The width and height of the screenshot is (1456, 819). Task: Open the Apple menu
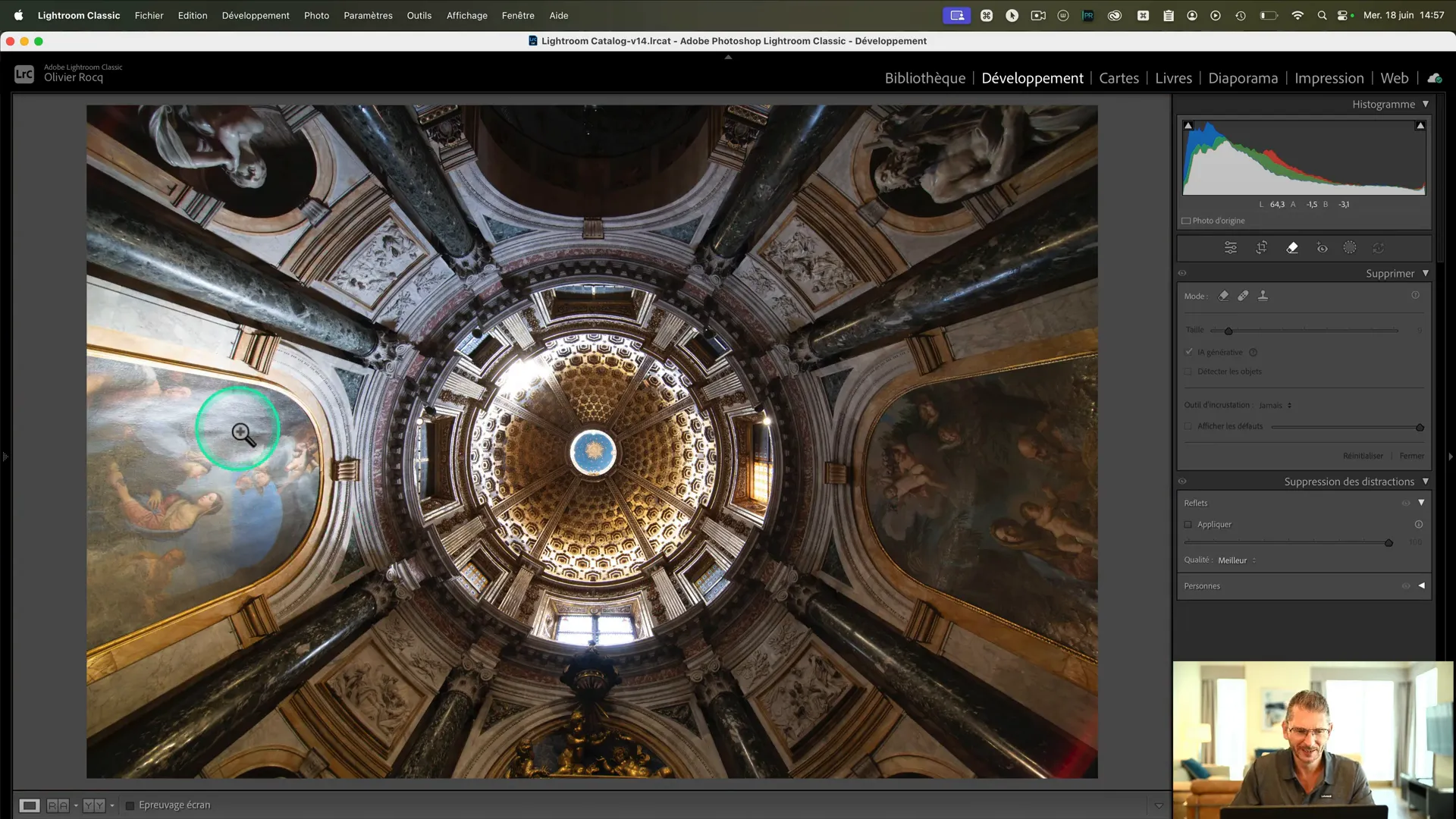pyautogui.click(x=18, y=15)
